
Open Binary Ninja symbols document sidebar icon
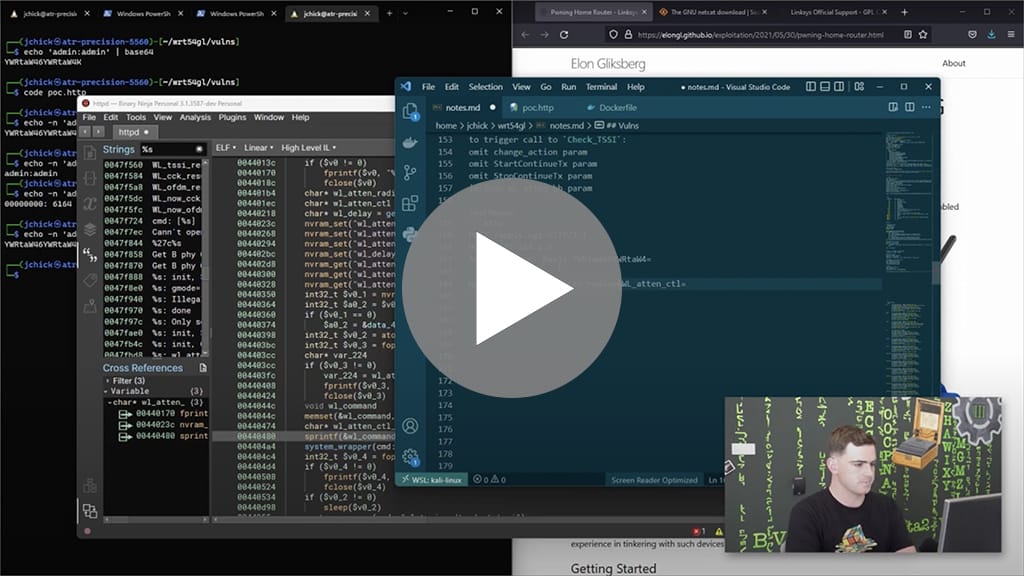click(x=90, y=153)
